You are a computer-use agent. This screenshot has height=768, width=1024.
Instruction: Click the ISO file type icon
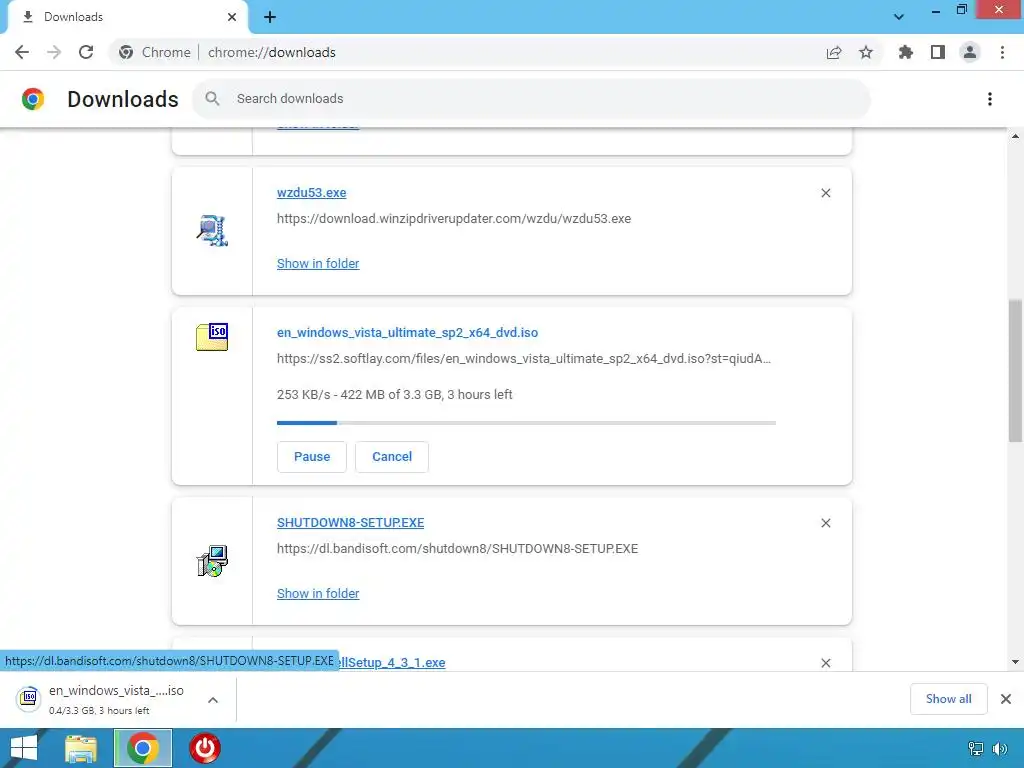point(212,337)
